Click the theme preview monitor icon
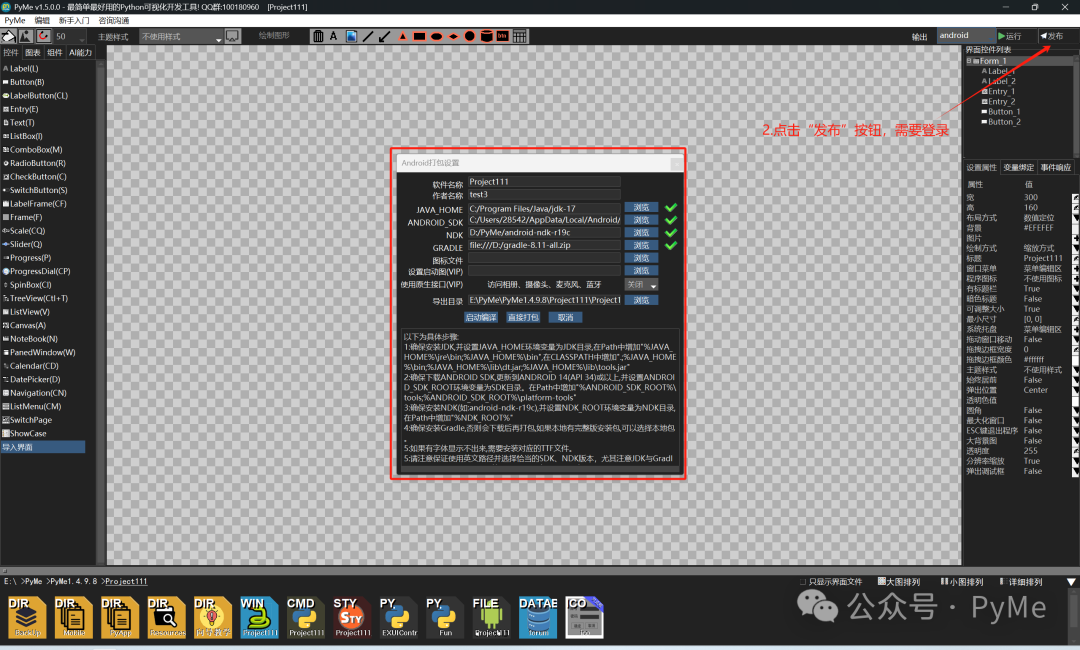 tap(233, 36)
